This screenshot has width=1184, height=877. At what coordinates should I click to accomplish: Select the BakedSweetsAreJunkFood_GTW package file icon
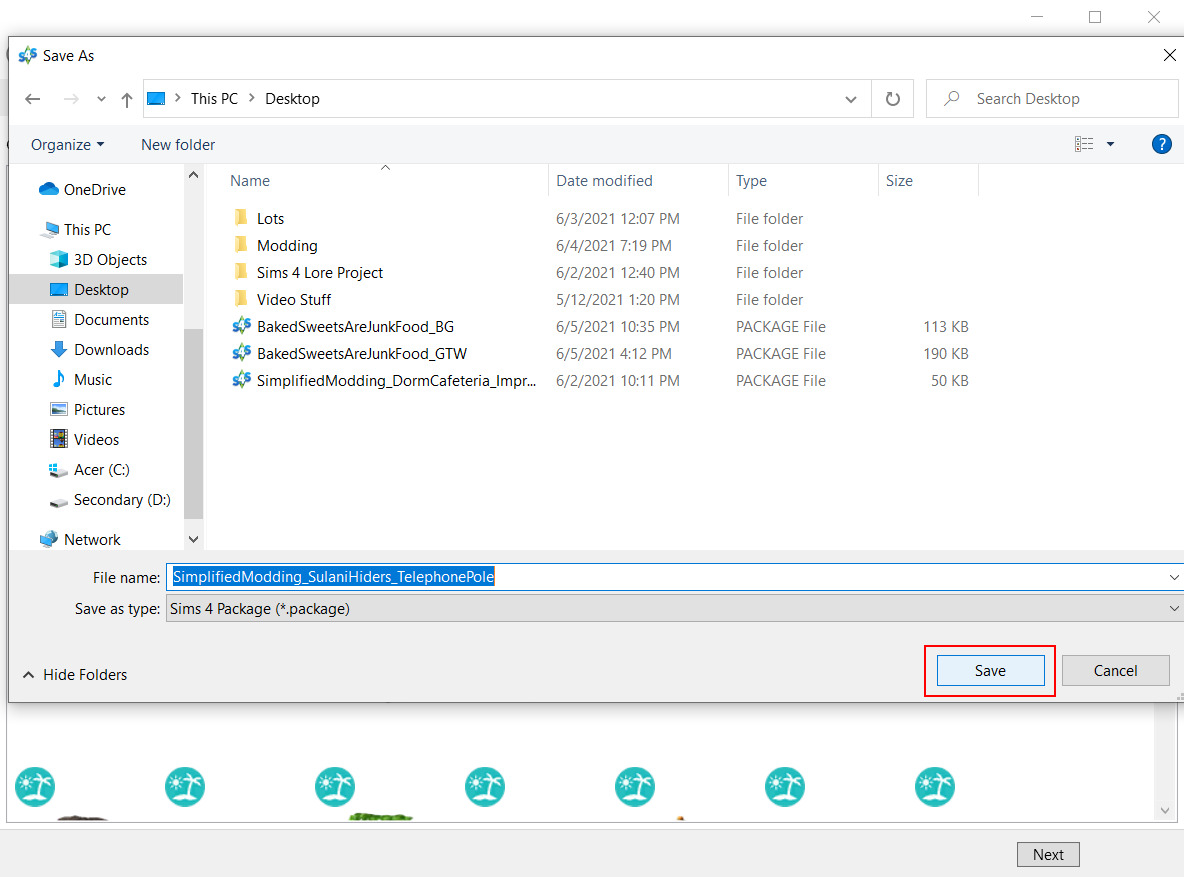click(x=242, y=354)
